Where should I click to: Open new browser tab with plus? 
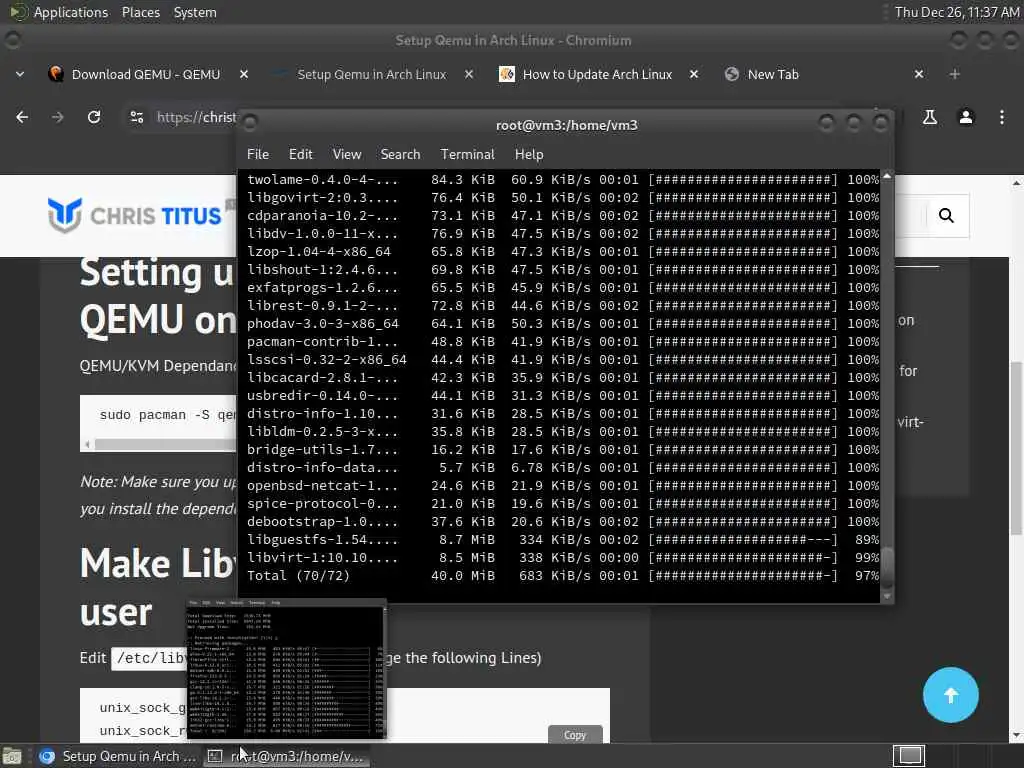point(954,74)
